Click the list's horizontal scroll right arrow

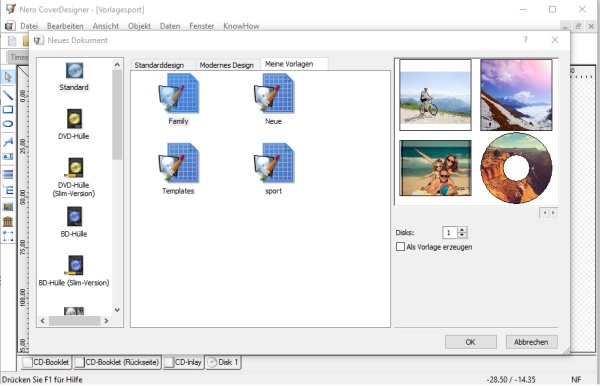point(106,321)
